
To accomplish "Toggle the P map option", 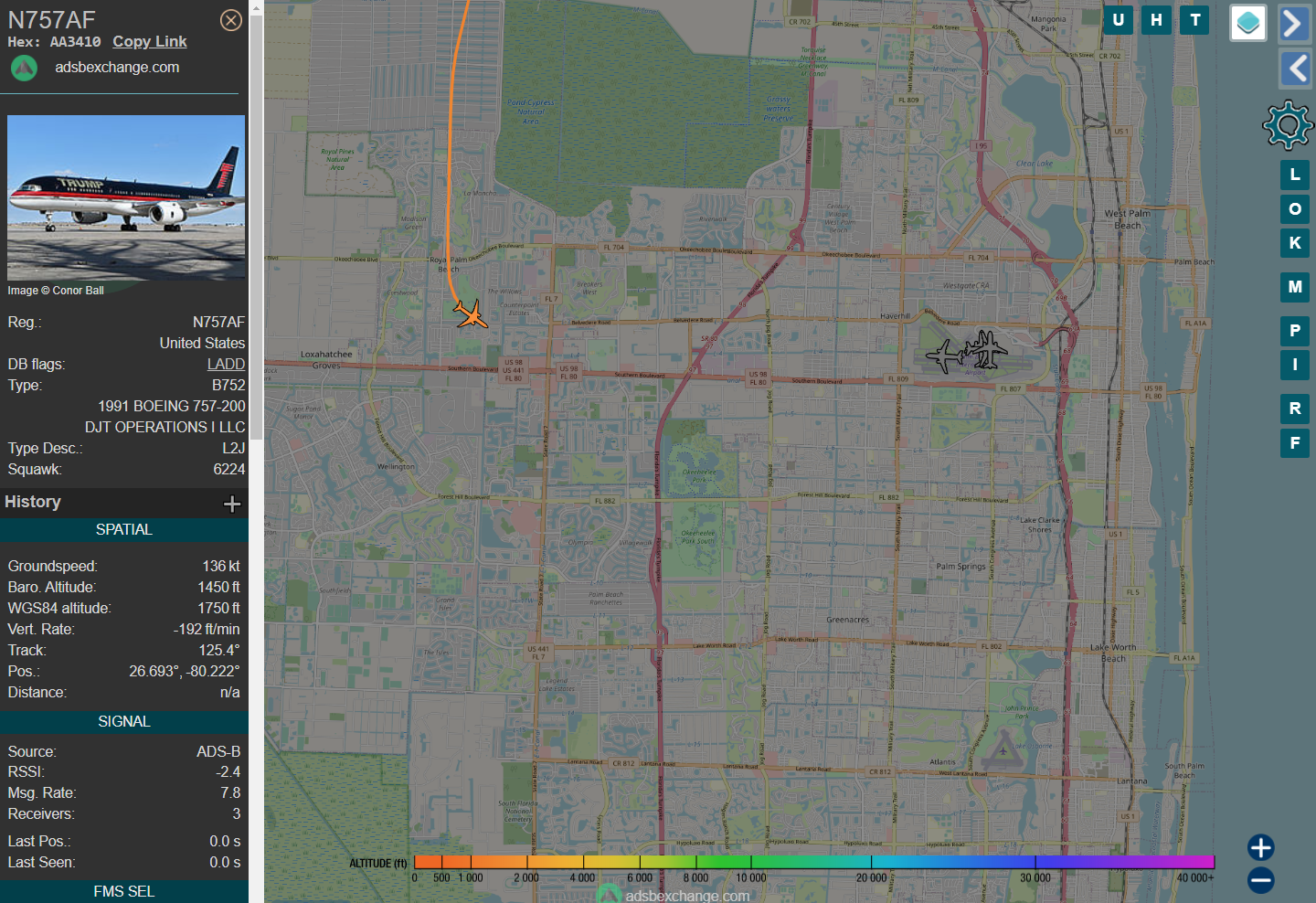I will coord(1294,331).
